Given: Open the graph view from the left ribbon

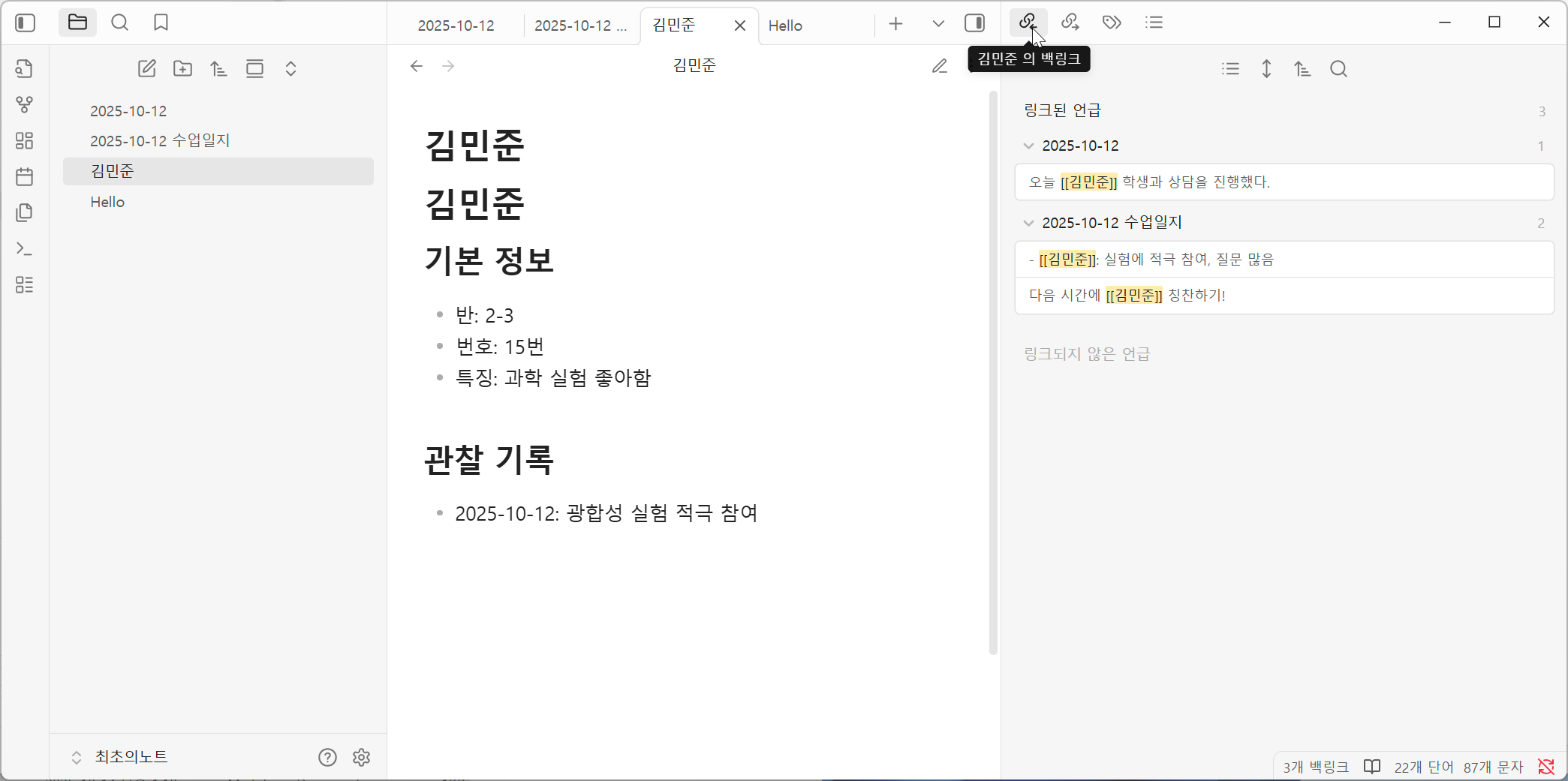Looking at the screenshot, I should 25,105.
